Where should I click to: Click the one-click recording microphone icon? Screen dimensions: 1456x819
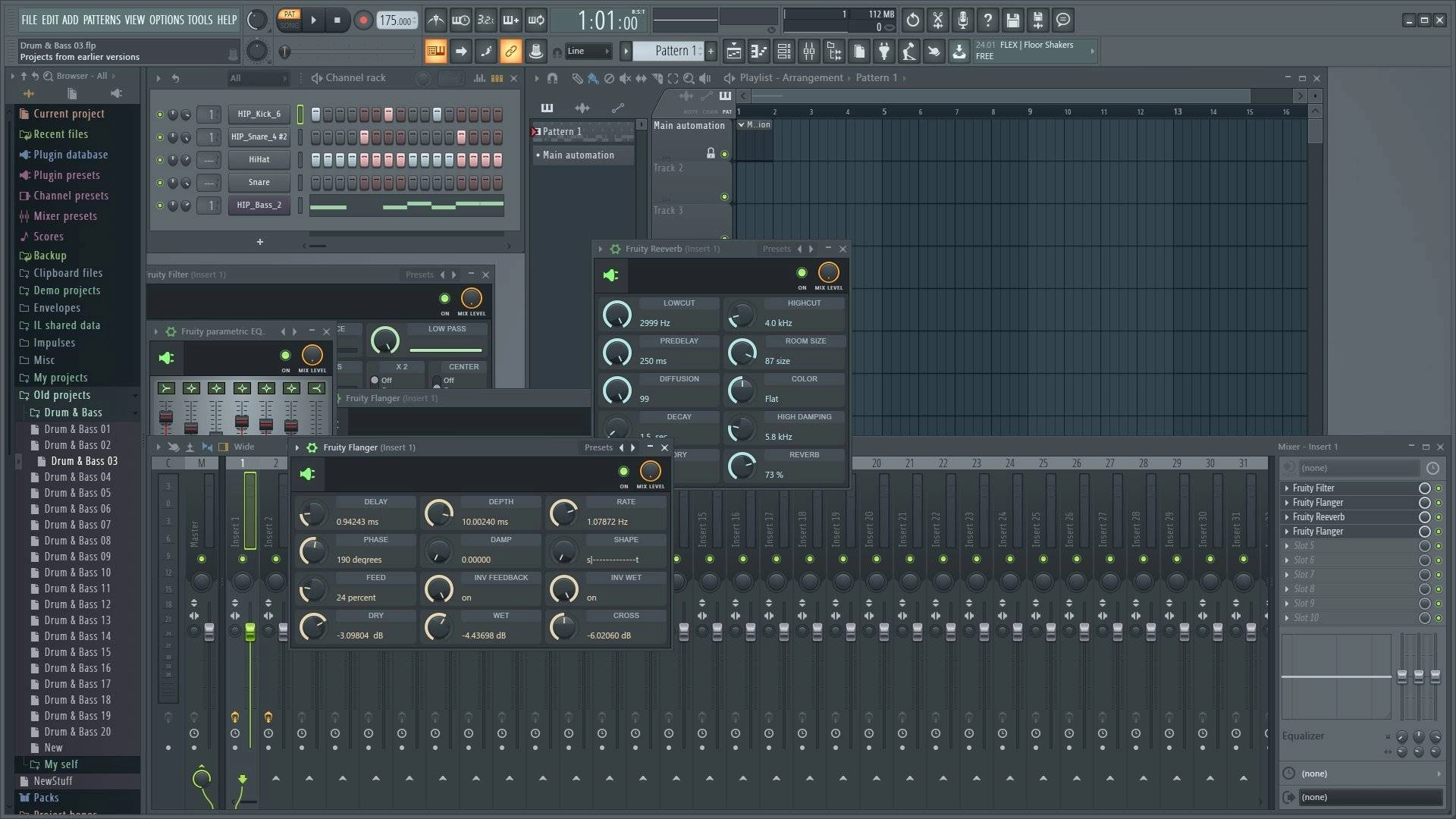coord(963,20)
